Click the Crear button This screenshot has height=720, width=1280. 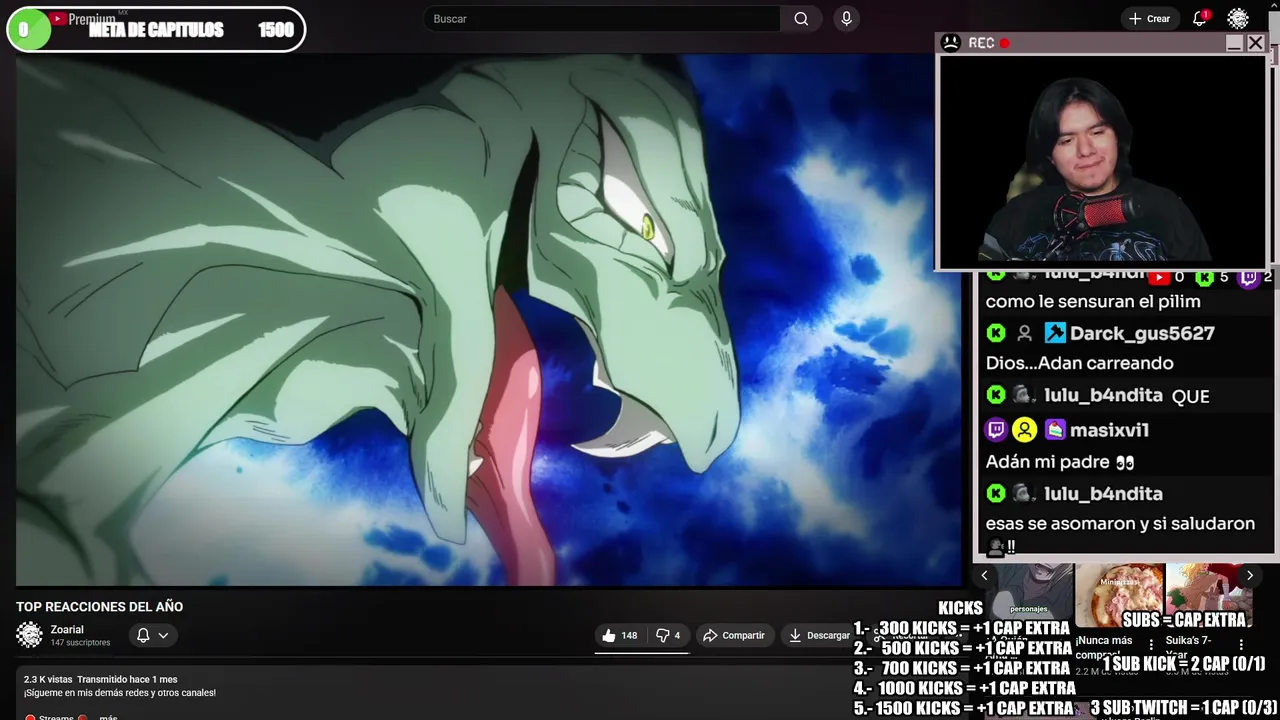tap(1149, 19)
